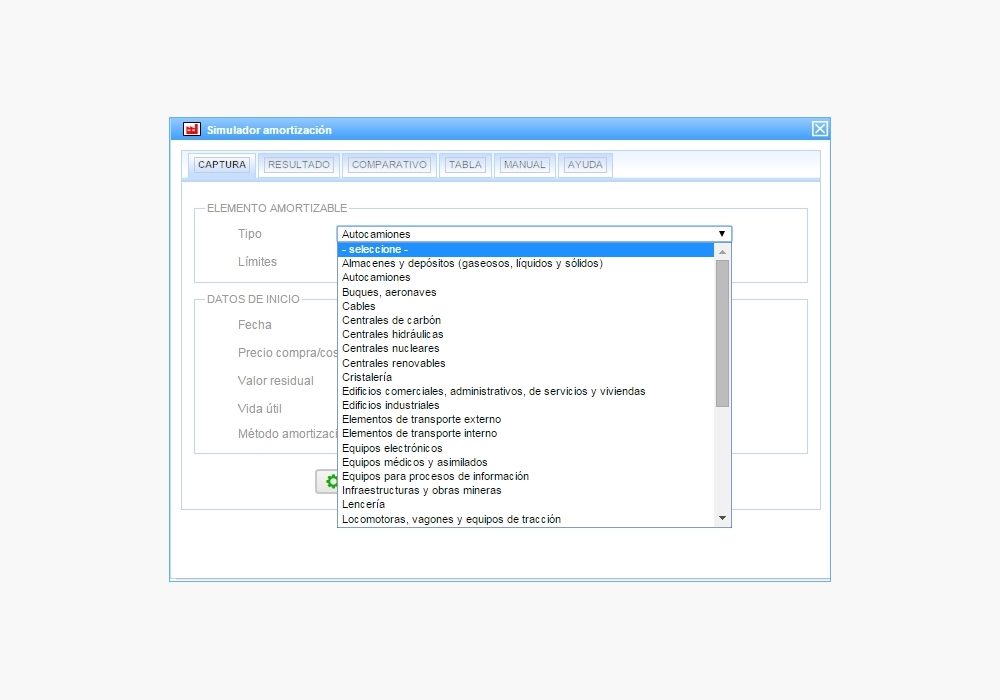Open the MANUAL tab
This screenshot has width=1000, height=700.
[524, 165]
